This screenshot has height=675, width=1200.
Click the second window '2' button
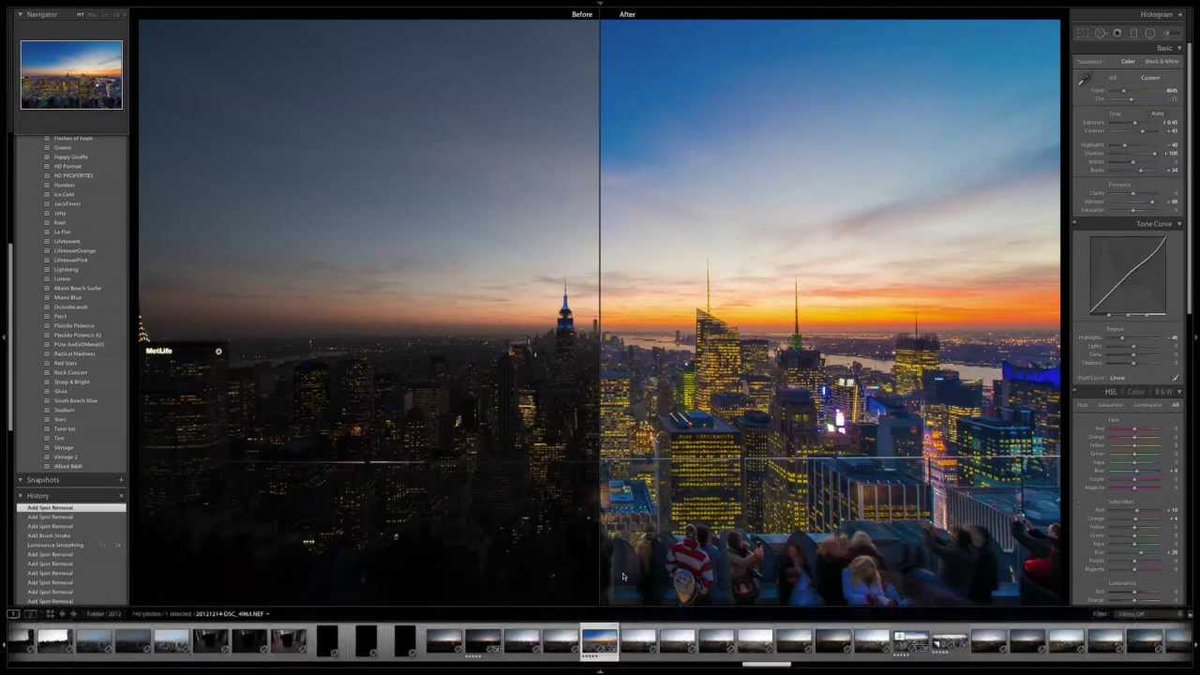click(29, 613)
